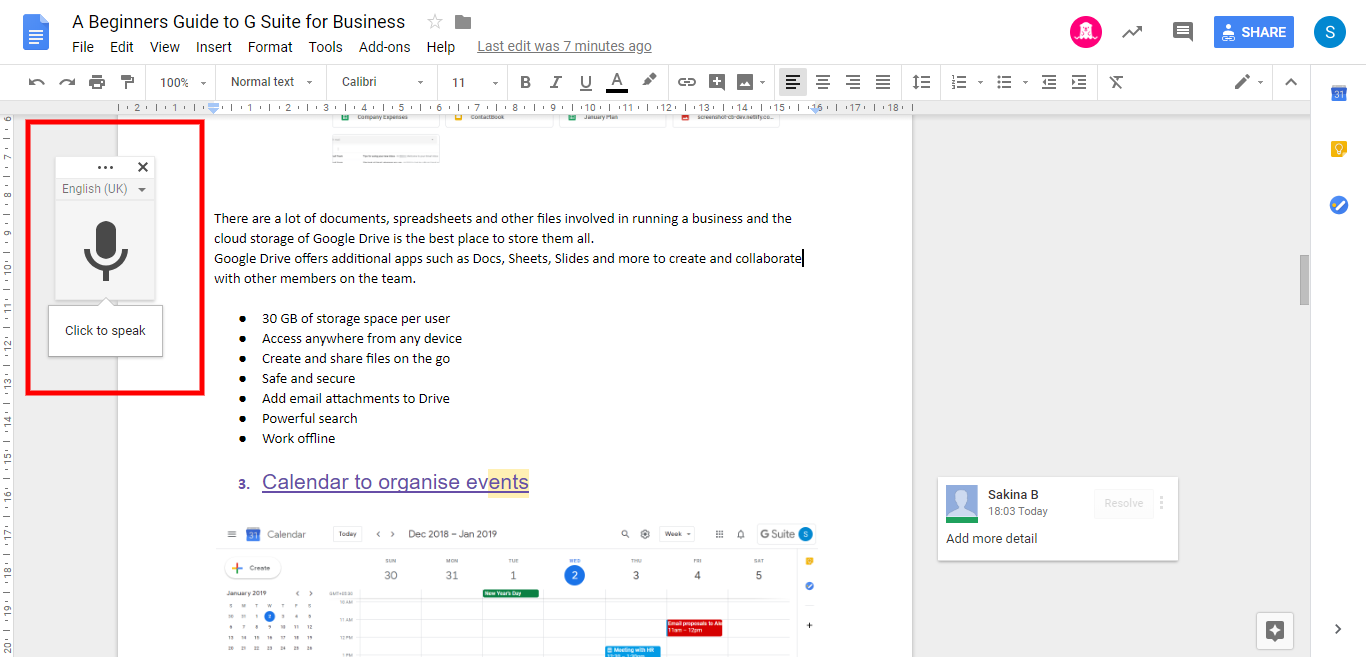Image resolution: width=1366 pixels, height=657 pixels.
Task: Open the Google Docs home icon
Action: click(x=36, y=33)
